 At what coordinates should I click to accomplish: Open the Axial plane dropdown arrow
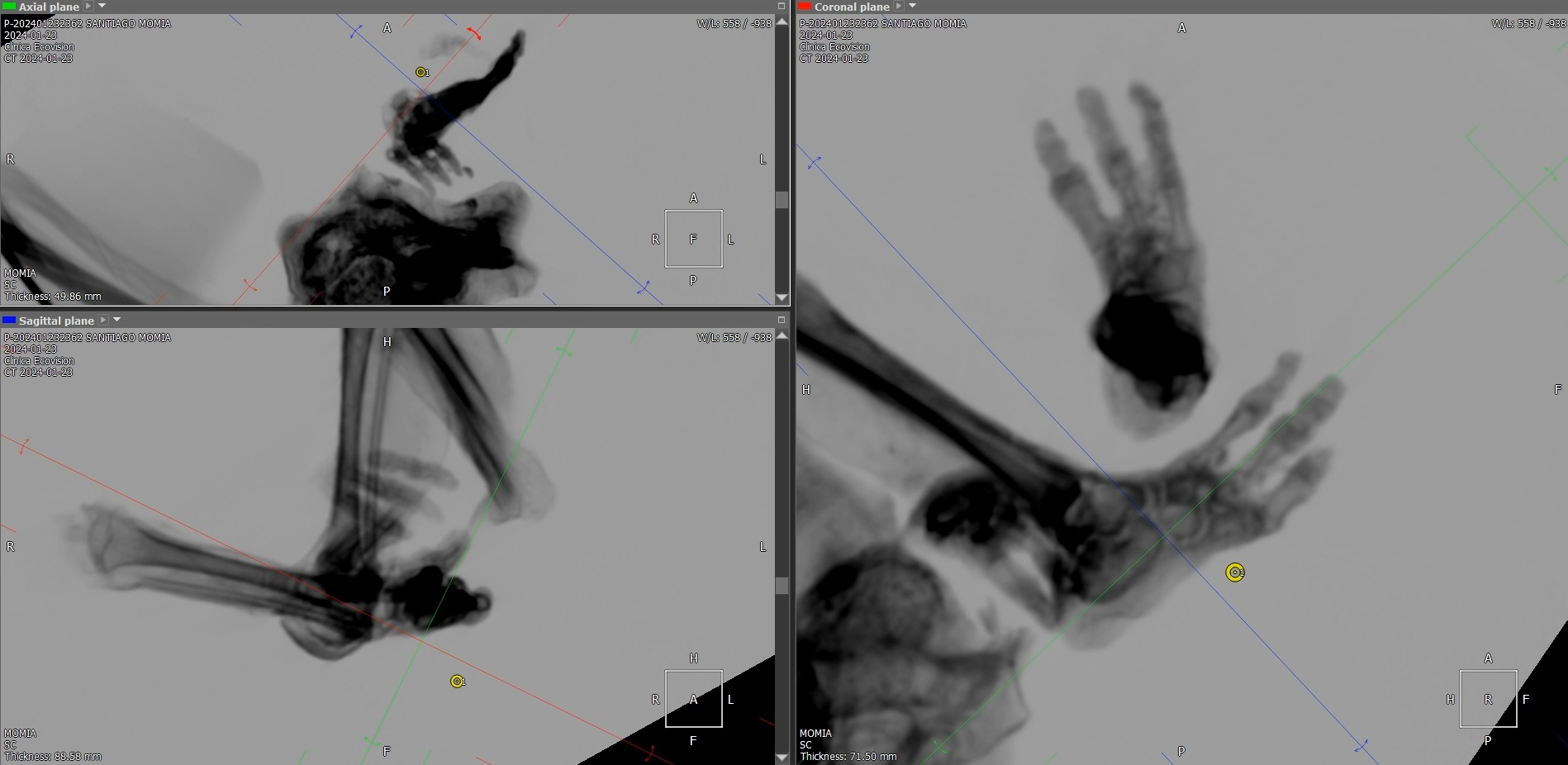(x=102, y=6)
